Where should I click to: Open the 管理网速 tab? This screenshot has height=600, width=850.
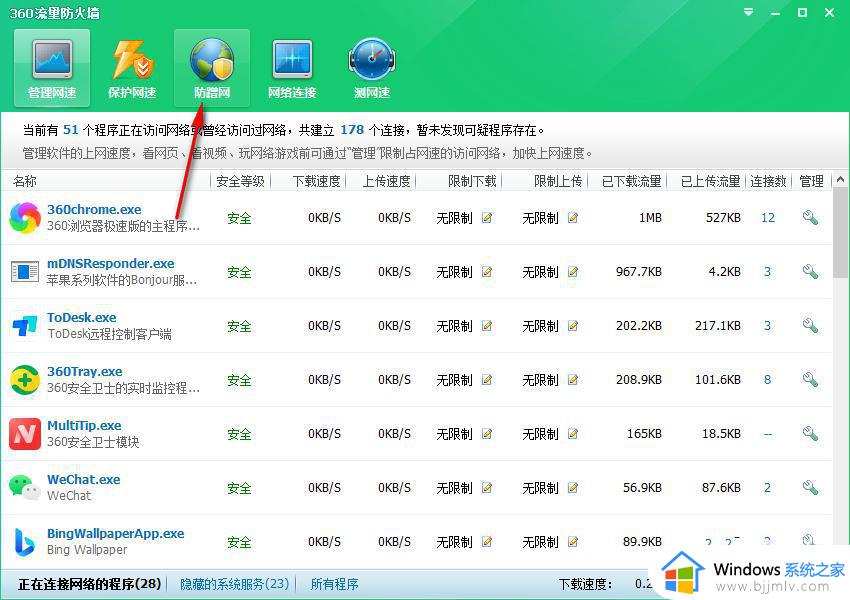click(x=52, y=68)
